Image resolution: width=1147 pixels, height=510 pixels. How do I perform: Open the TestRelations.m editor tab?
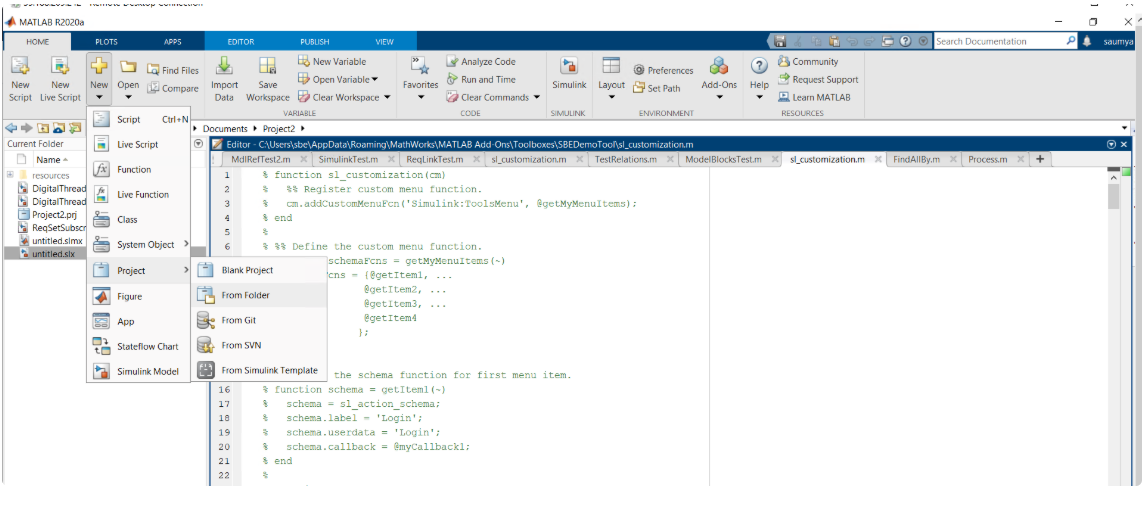pyautogui.click(x=624, y=159)
